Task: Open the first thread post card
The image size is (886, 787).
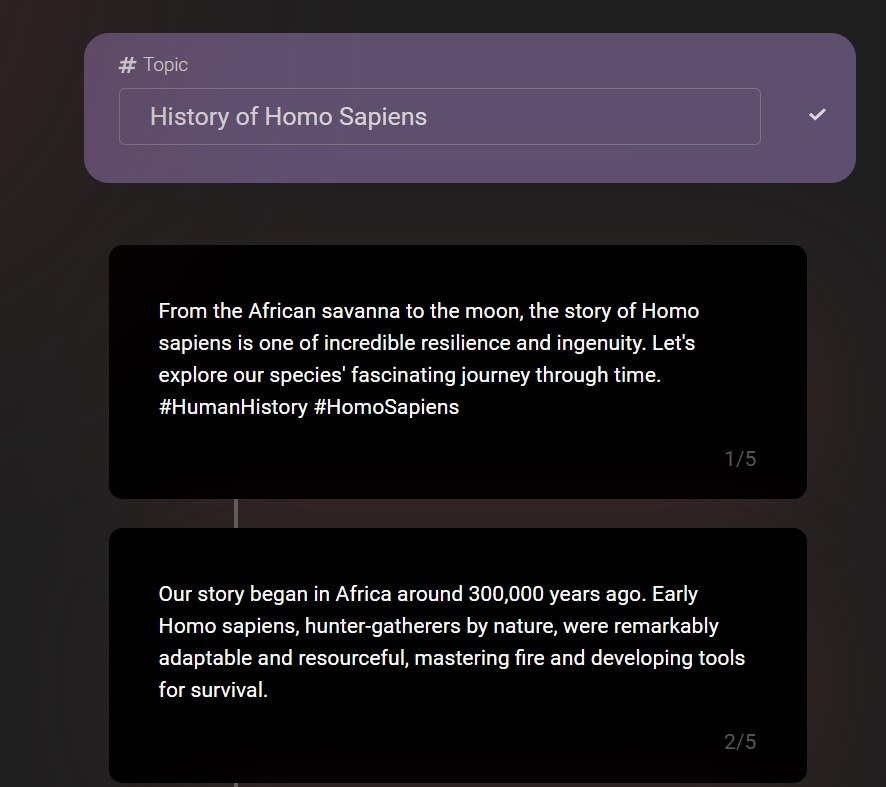Action: pos(458,372)
